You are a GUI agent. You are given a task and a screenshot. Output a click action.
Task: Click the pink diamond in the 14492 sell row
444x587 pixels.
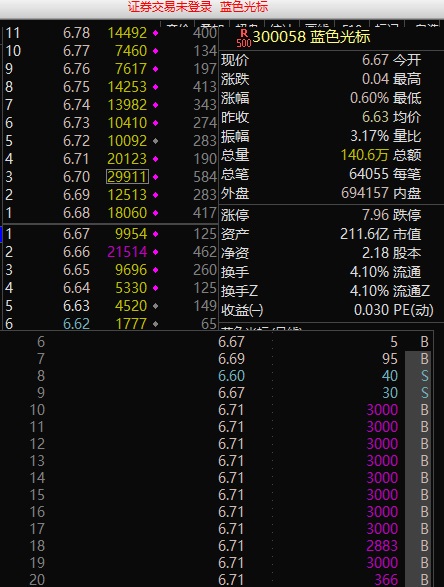[x=155, y=33]
